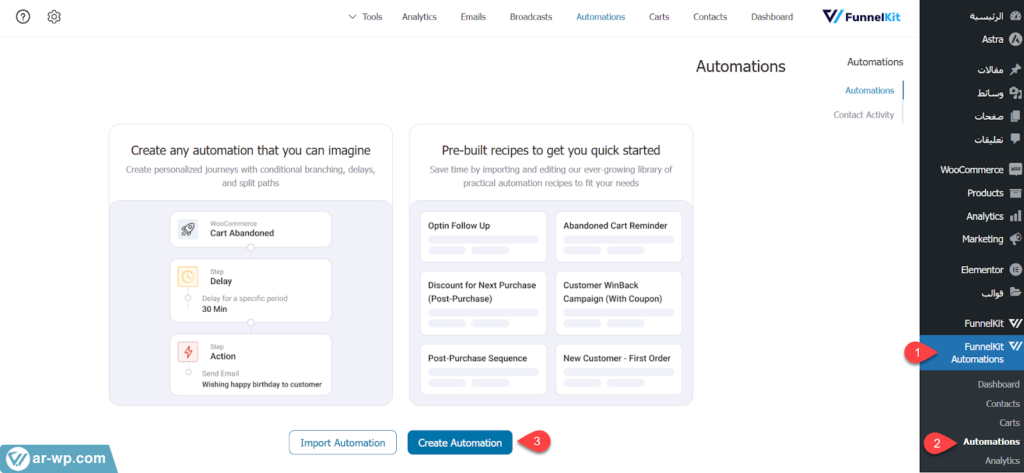The image size is (1024, 473).
Task: Go to the Carts top tab
Action: click(x=659, y=17)
